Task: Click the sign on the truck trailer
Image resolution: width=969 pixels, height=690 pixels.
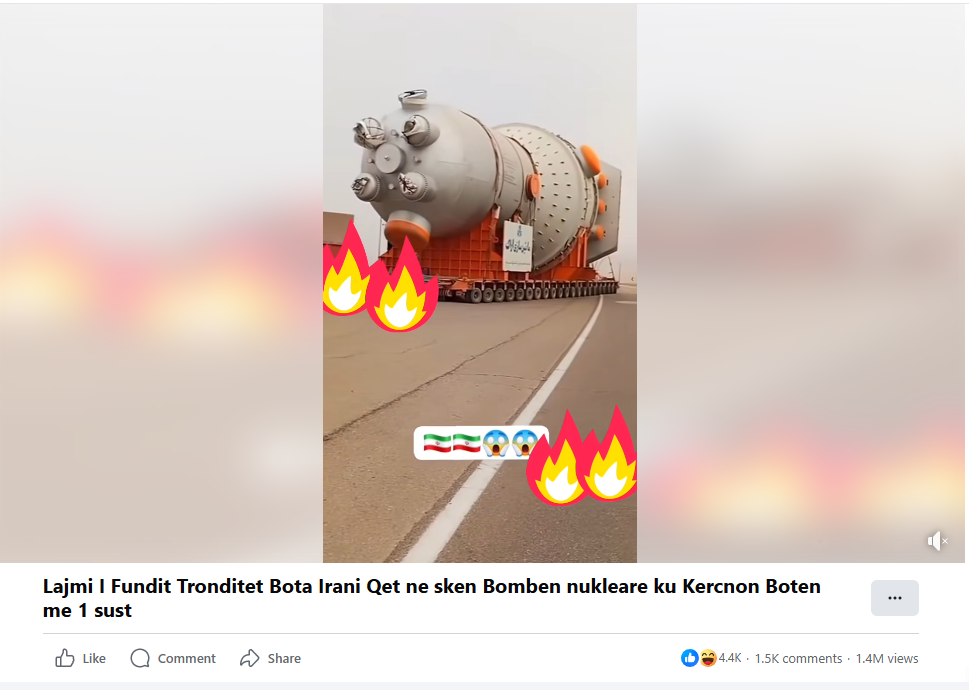Action: click(517, 246)
